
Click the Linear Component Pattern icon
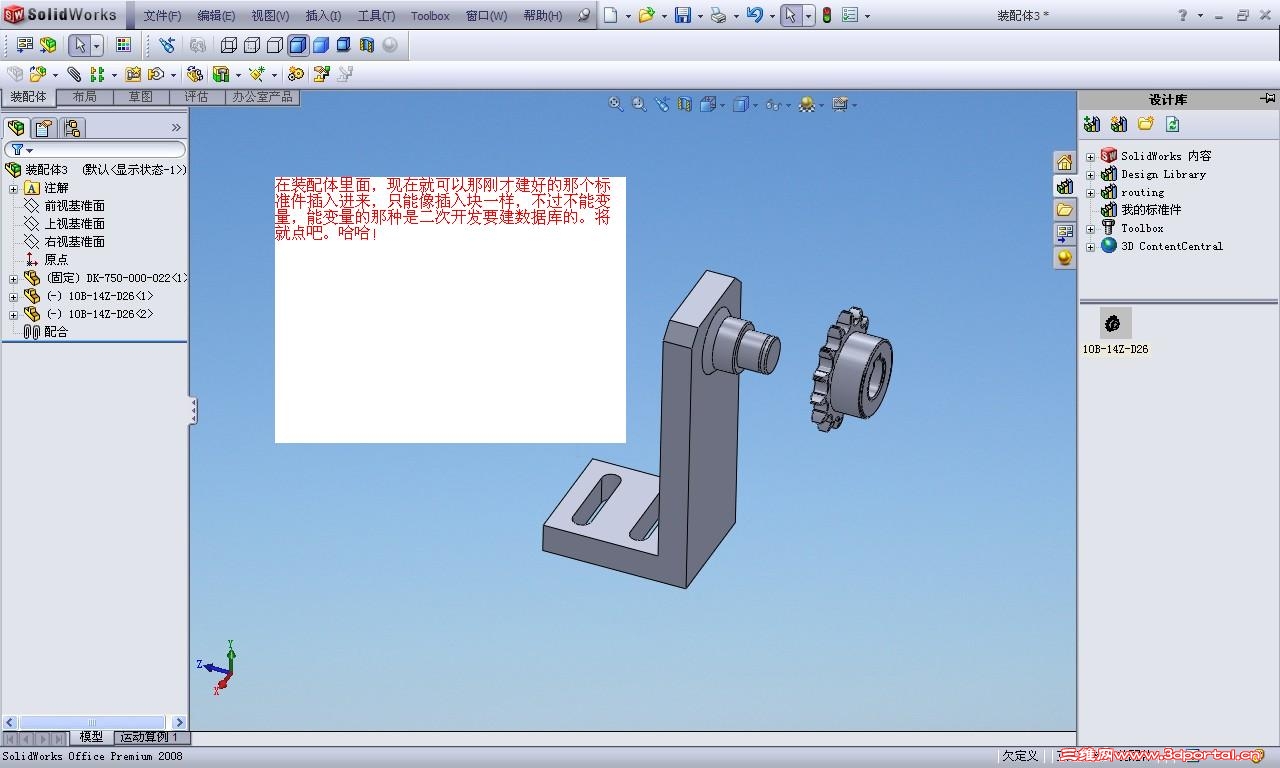pyautogui.click(x=98, y=74)
